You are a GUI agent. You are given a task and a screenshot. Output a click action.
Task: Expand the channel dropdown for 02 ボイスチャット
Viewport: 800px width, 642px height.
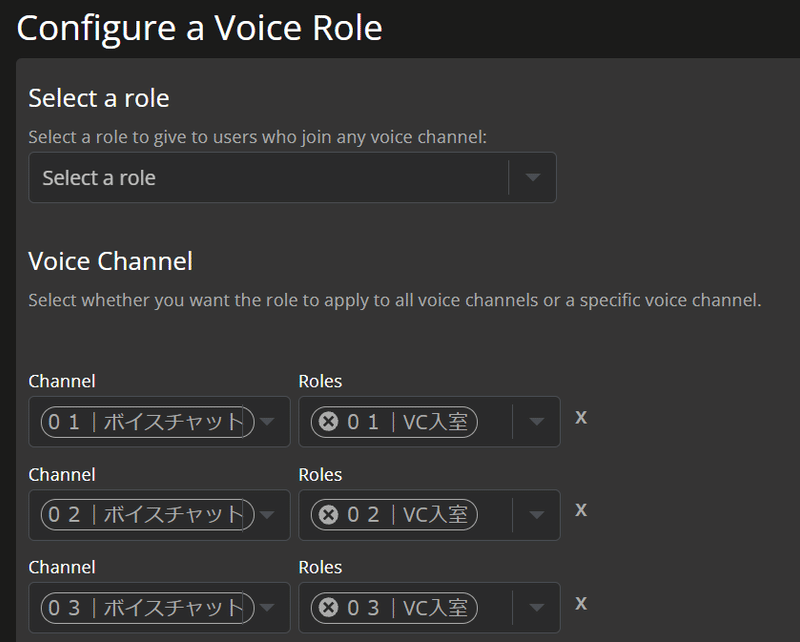[267, 514]
